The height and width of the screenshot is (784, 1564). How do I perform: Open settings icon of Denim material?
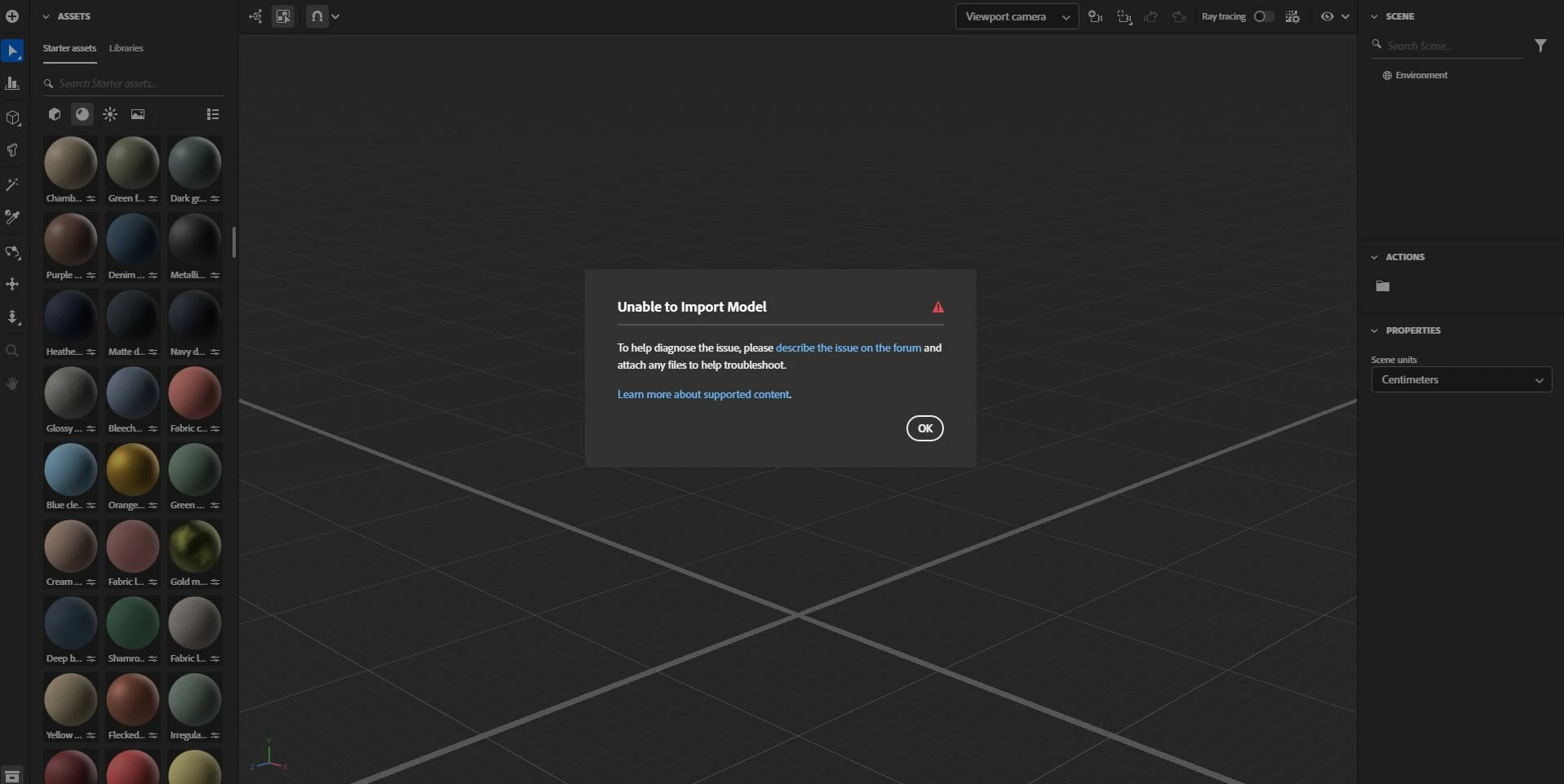153,275
